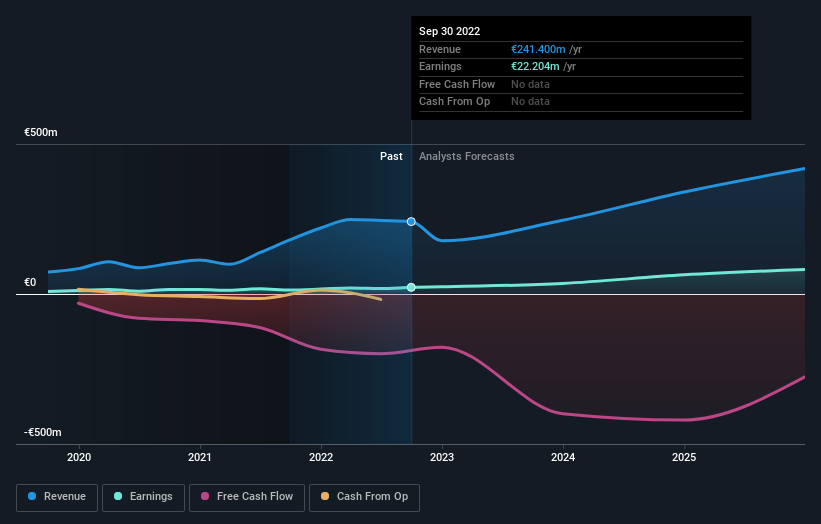Image resolution: width=821 pixels, height=524 pixels.
Task: Click the €500m y-axis label
Action: point(41,132)
